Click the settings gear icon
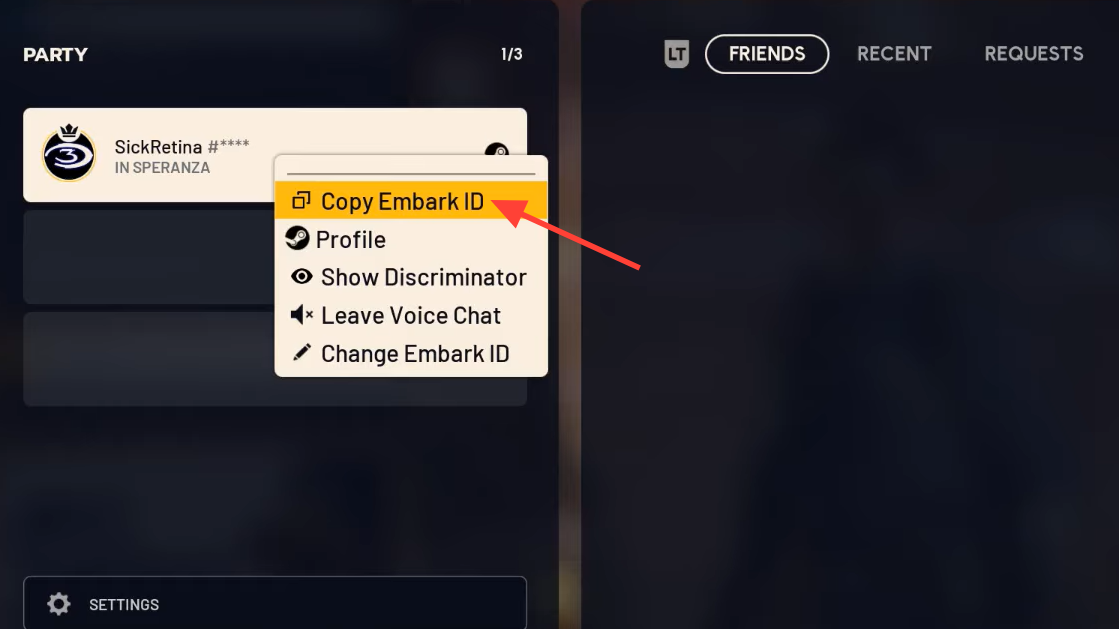This screenshot has width=1119, height=629. 59,604
